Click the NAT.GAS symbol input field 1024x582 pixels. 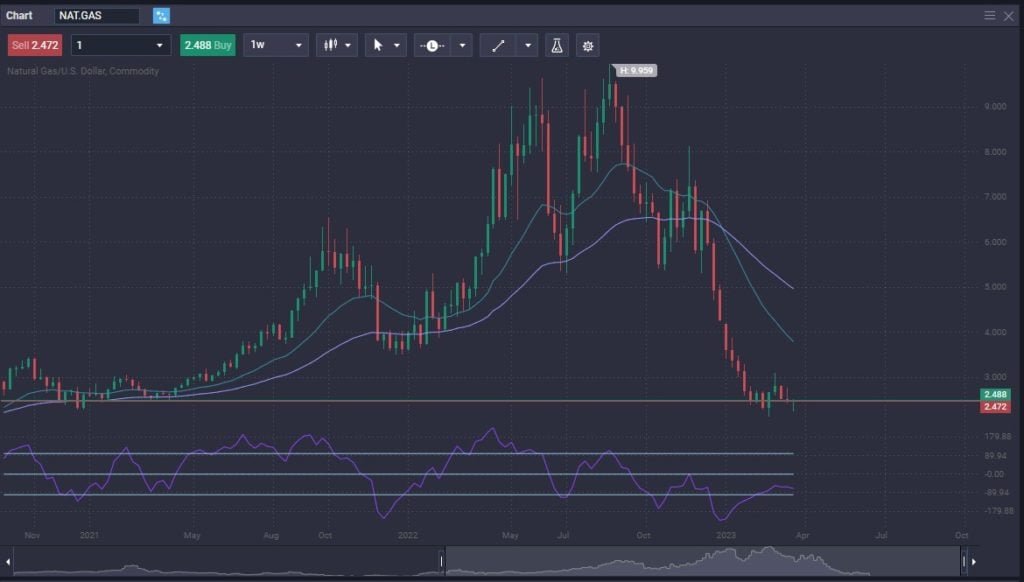[x=97, y=16]
